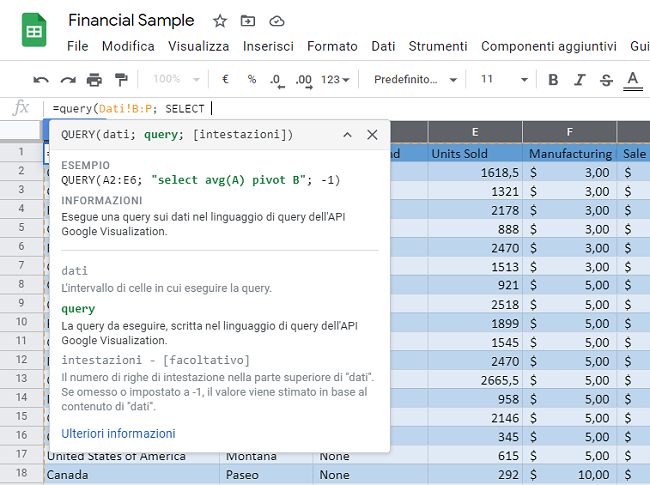650x485 pixels.
Task: Print the spreadsheet
Action: coord(94,79)
